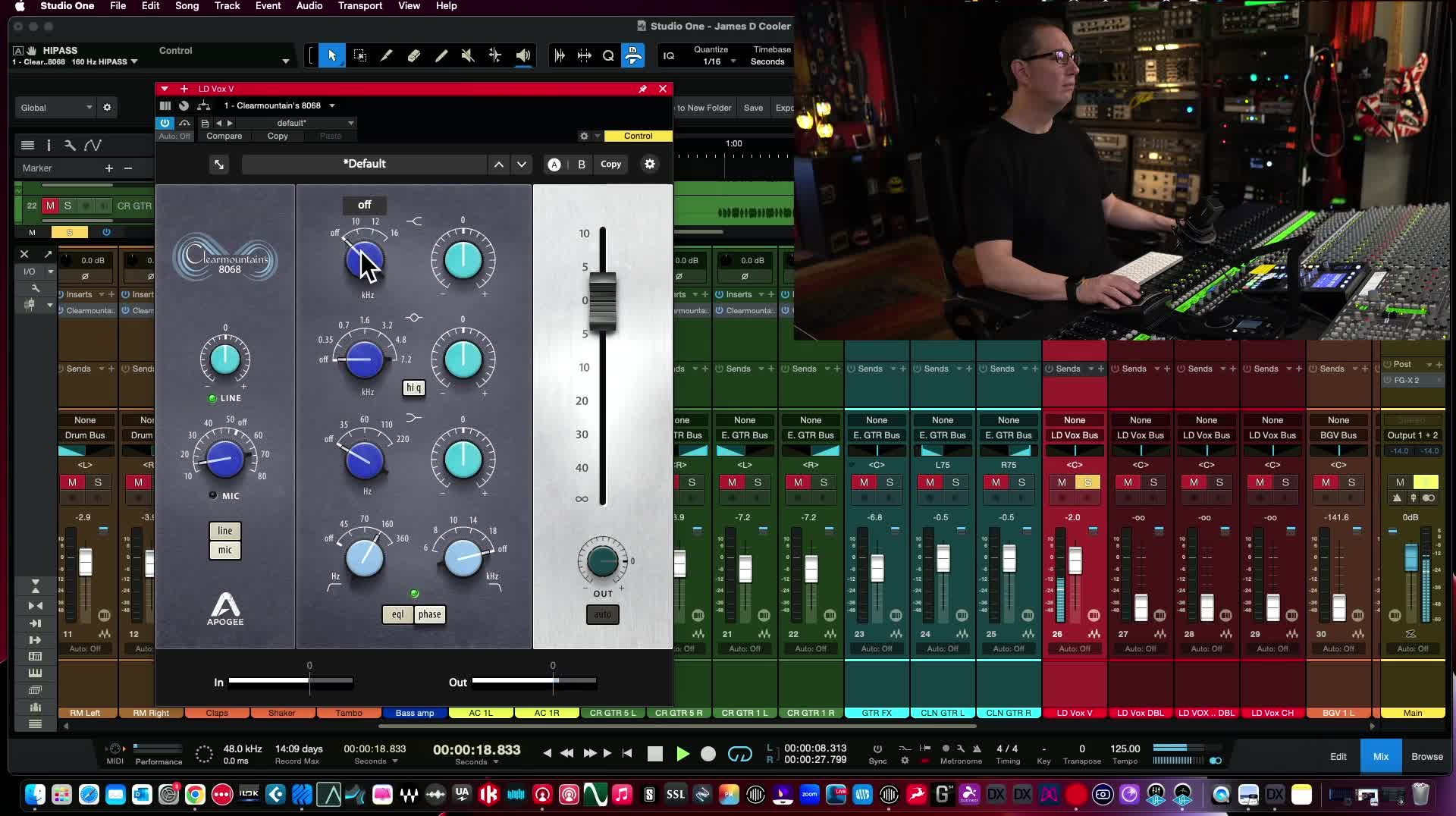Click the LD Vox V channel fader
Screen dimensions: 1456x816
click(x=1075, y=561)
